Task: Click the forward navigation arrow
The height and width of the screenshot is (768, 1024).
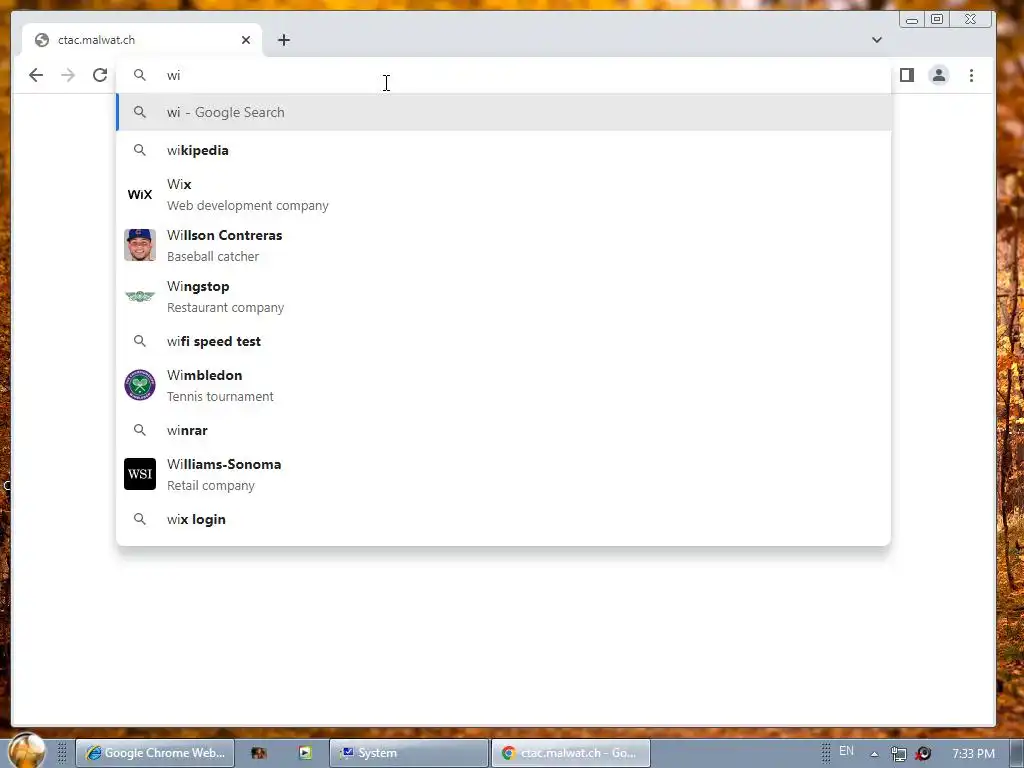Action: pyautogui.click(x=68, y=75)
